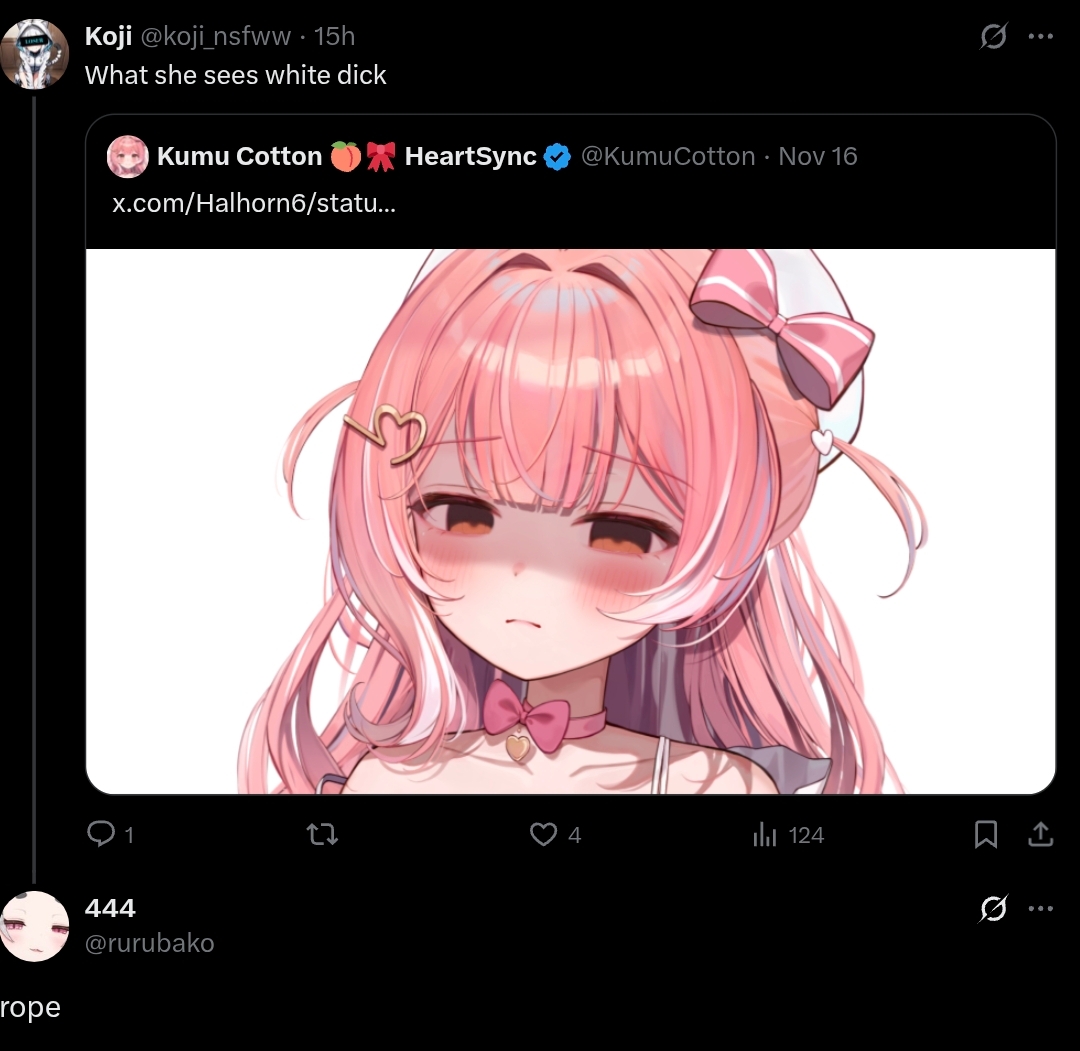View analytics showing 124 views

coord(788,835)
